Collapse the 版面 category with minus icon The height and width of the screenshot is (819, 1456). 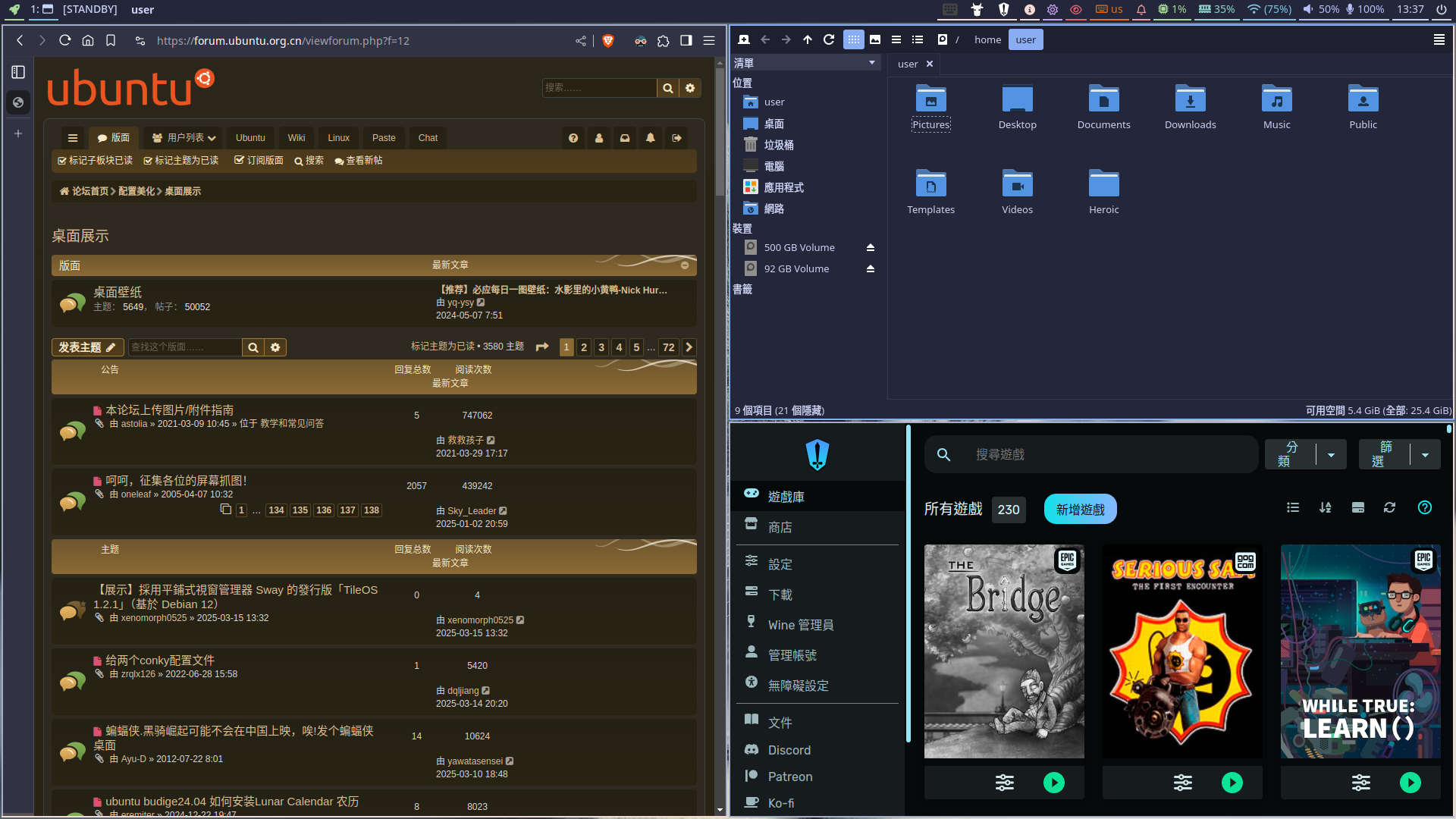coord(685,265)
